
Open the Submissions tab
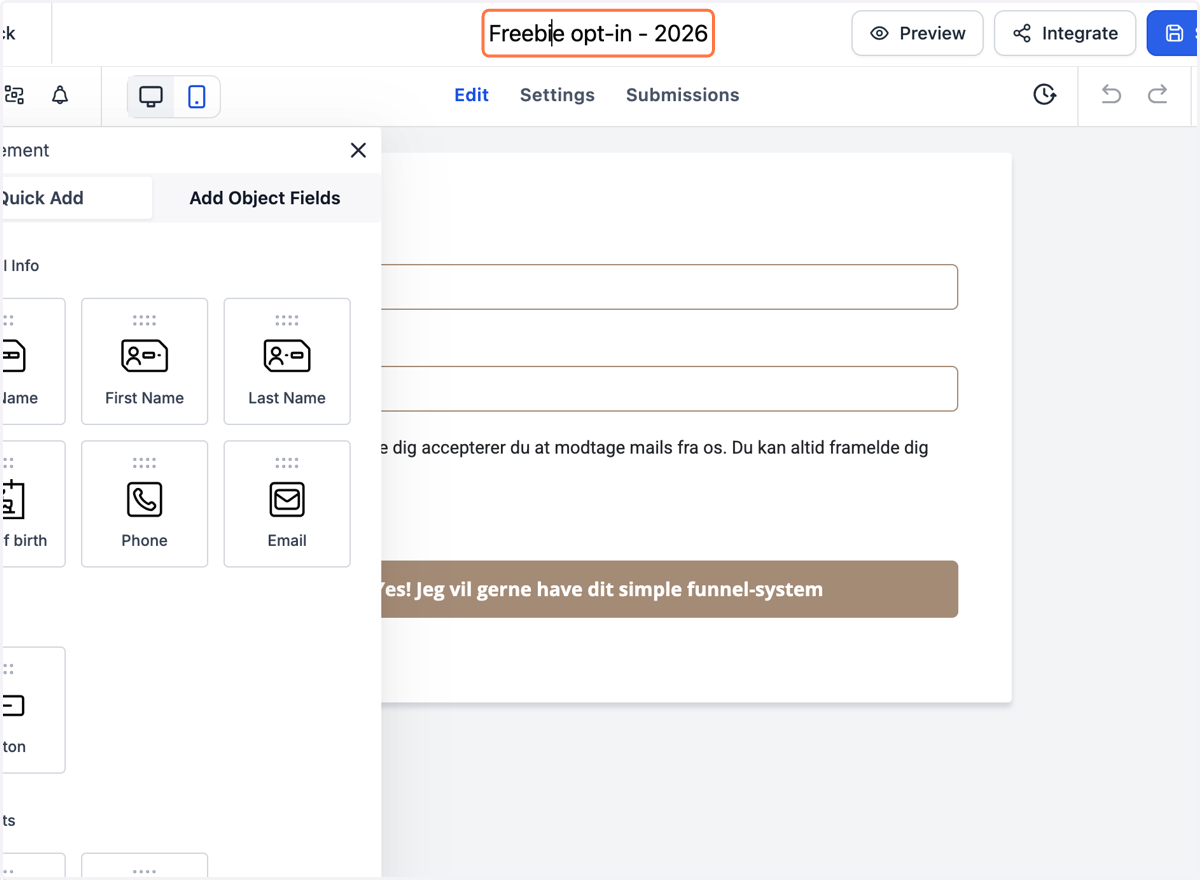click(x=683, y=95)
